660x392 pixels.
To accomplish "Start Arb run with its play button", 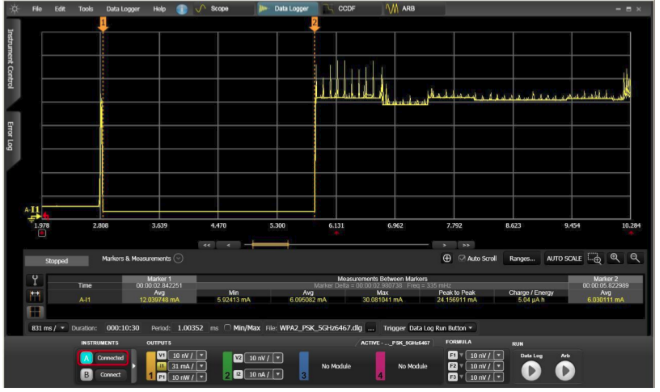I will [x=565, y=371].
